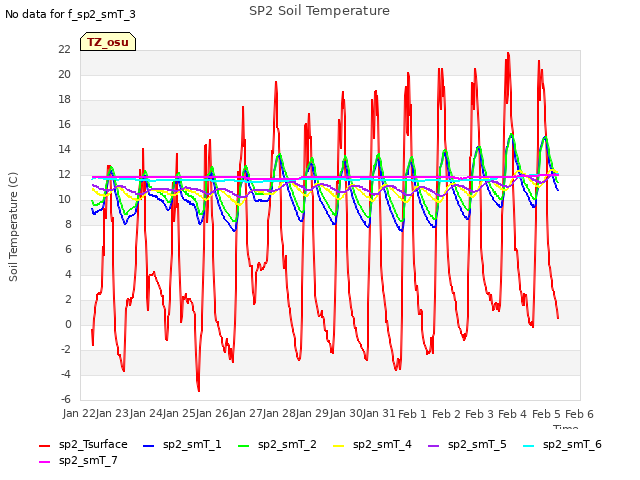Click the Jan 22 x-axis tick label

coord(79,414)
